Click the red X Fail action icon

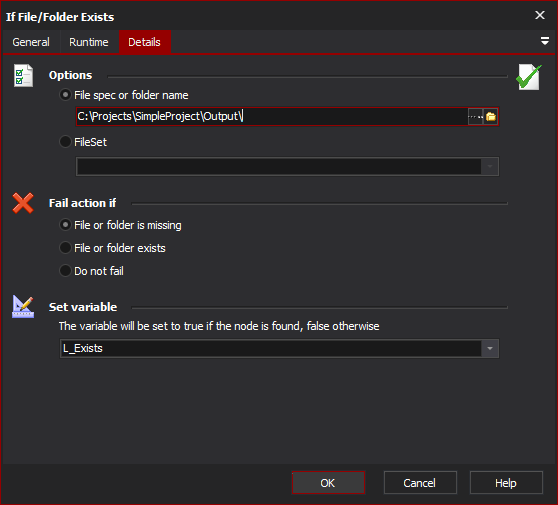(x=23, y=203)
